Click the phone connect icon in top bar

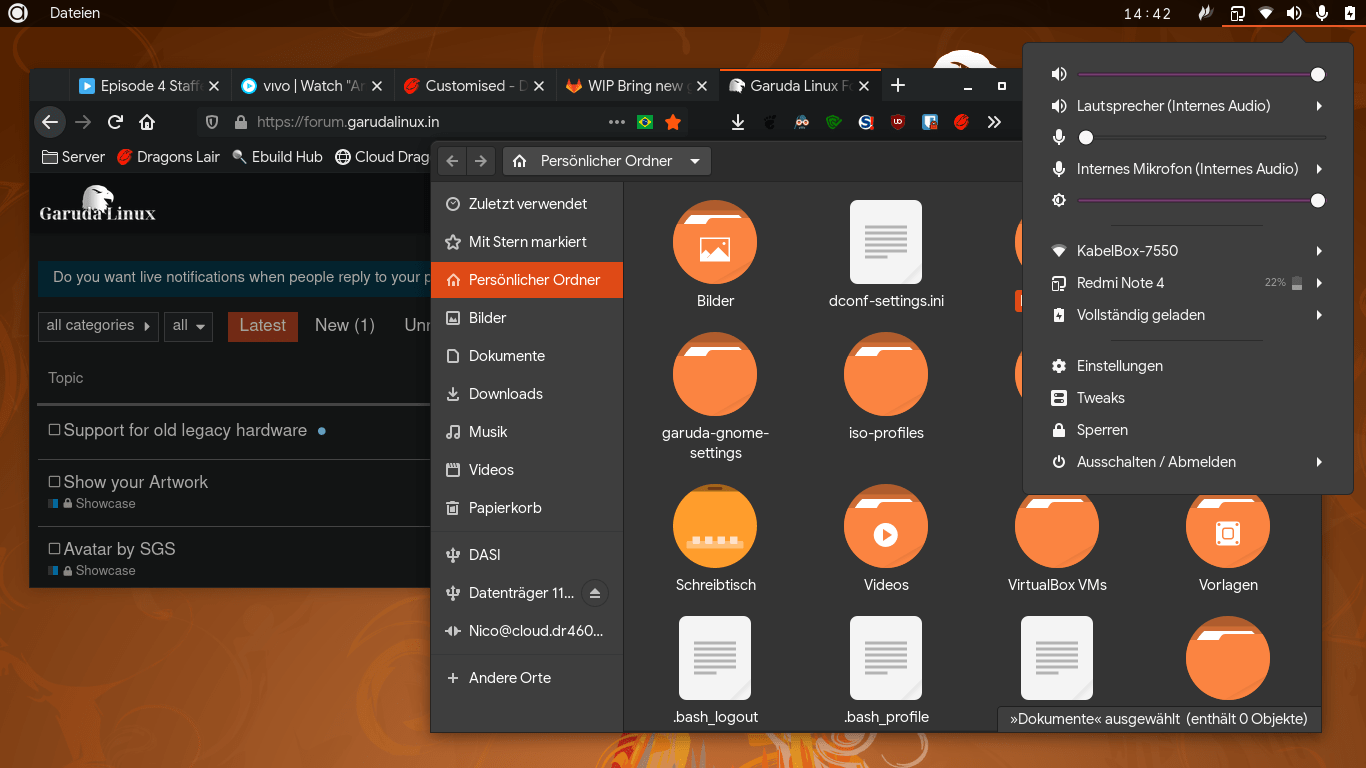(x=1237, y=13)
